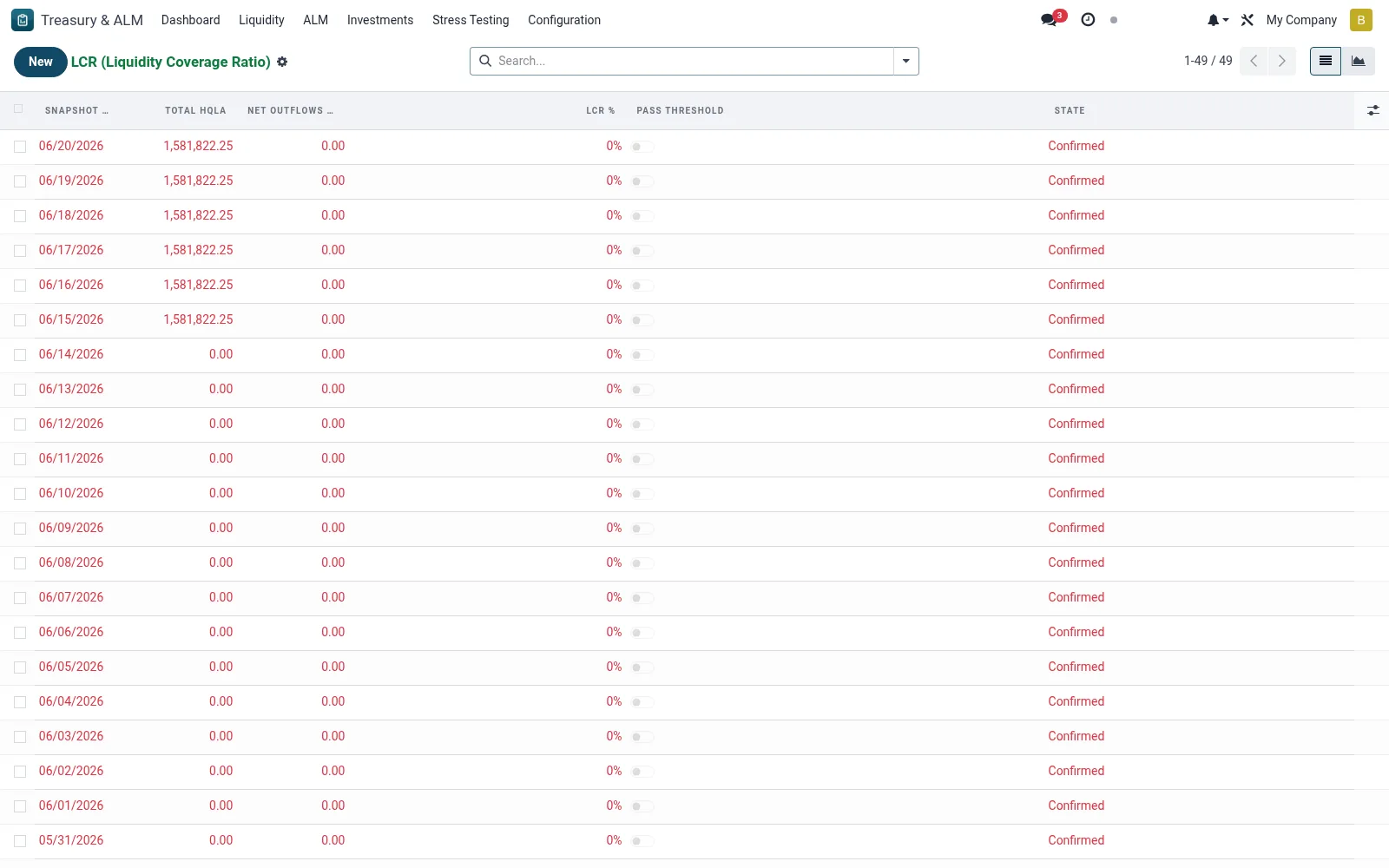This screenshot has width=1389, height=868.
Task: Create a New LCR record
Action: pos(41,62)
